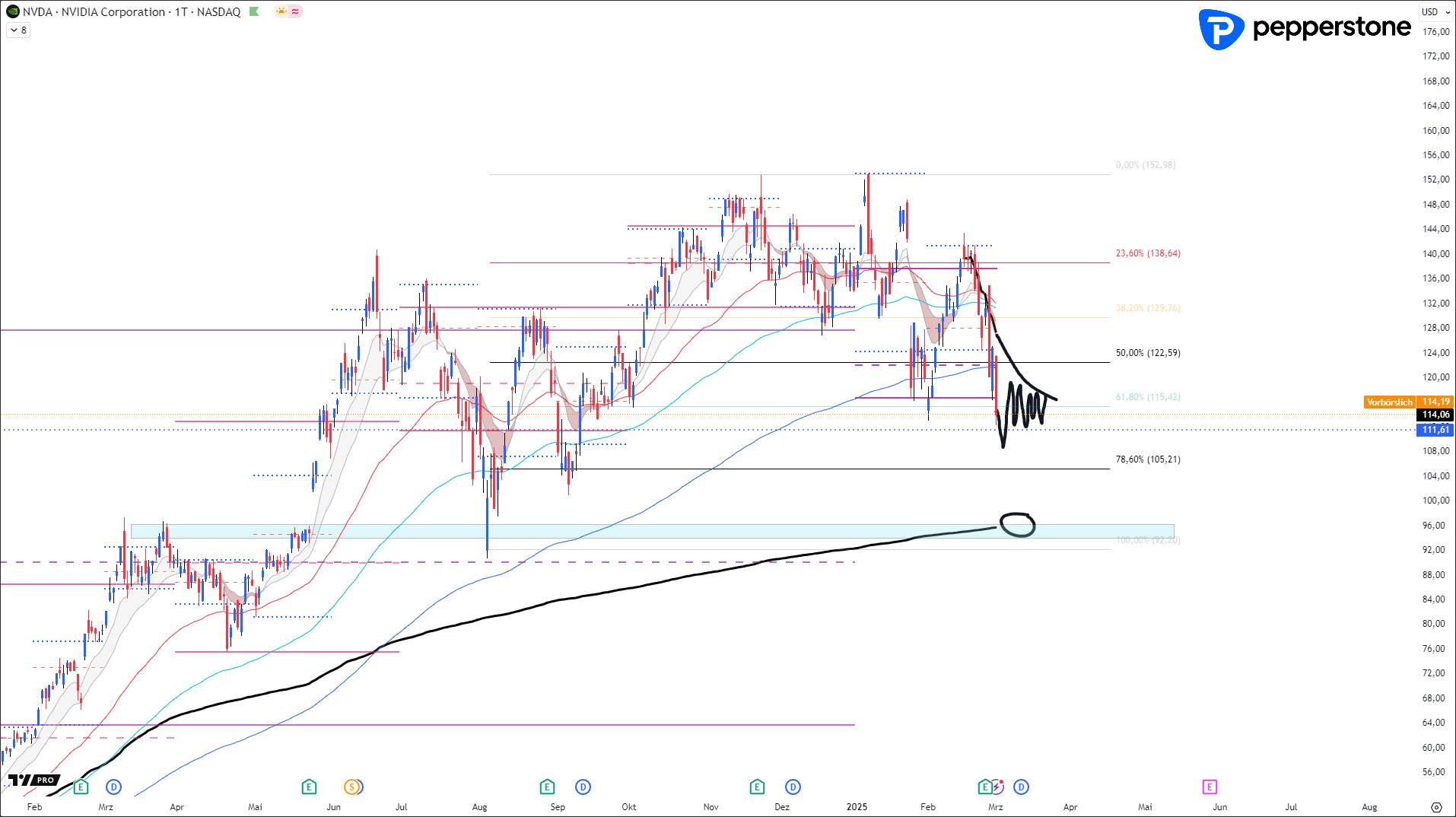Open the green earnings marker beside the TradingView logo

tap(81, 787)
